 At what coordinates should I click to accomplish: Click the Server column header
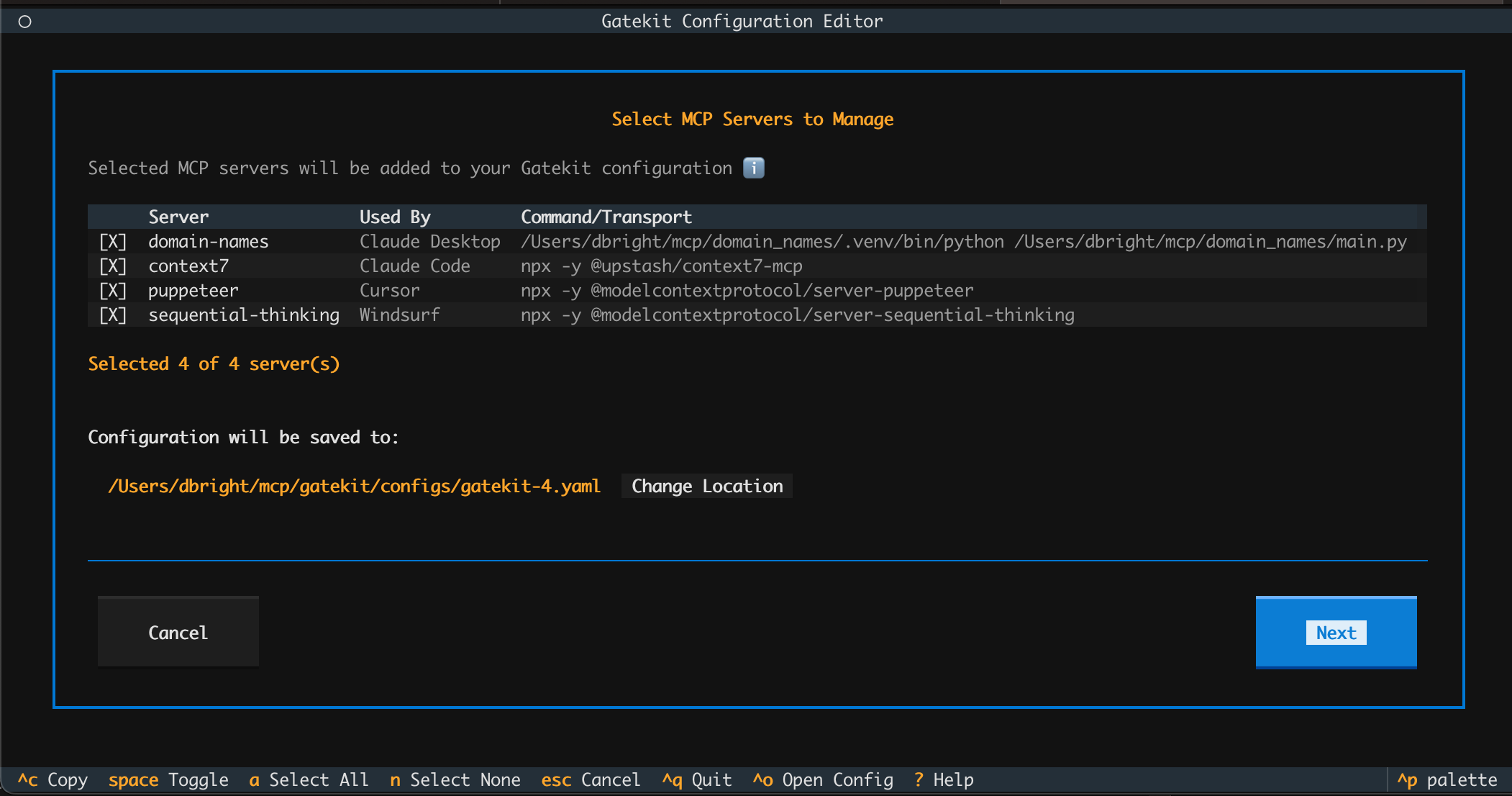178,216
